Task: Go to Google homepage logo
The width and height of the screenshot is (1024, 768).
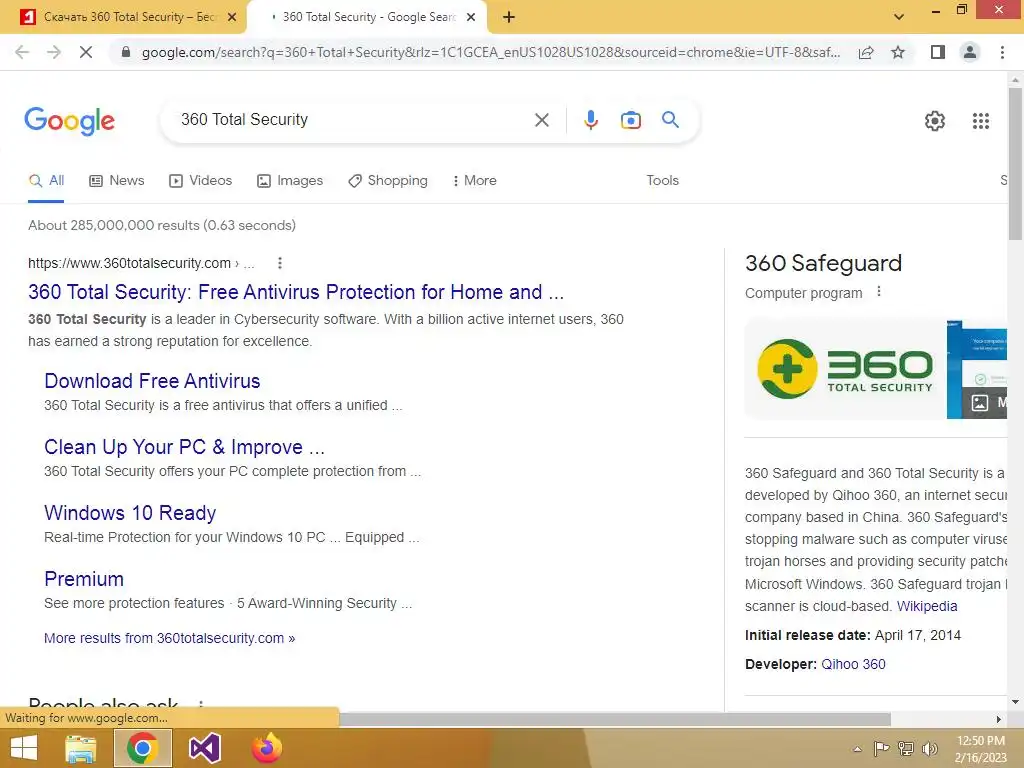Action: click(69, 121)
